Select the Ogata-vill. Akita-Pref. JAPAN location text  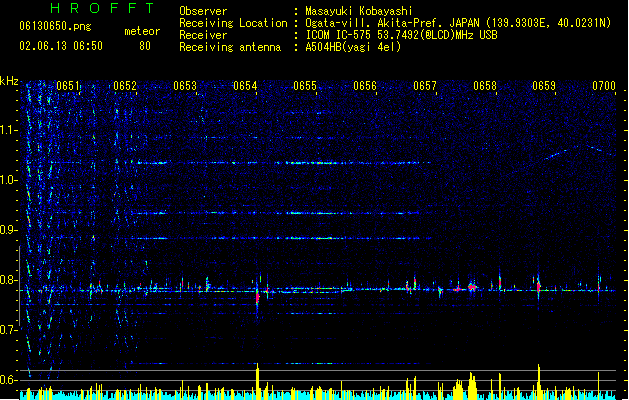(392, 23)
